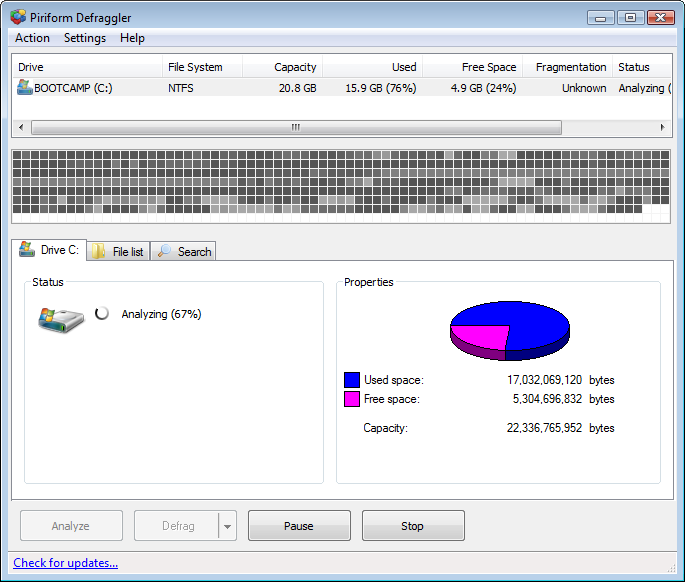Switch to the File list tab
The height and width of the screenshot is (582, 685).
point(119,252)
